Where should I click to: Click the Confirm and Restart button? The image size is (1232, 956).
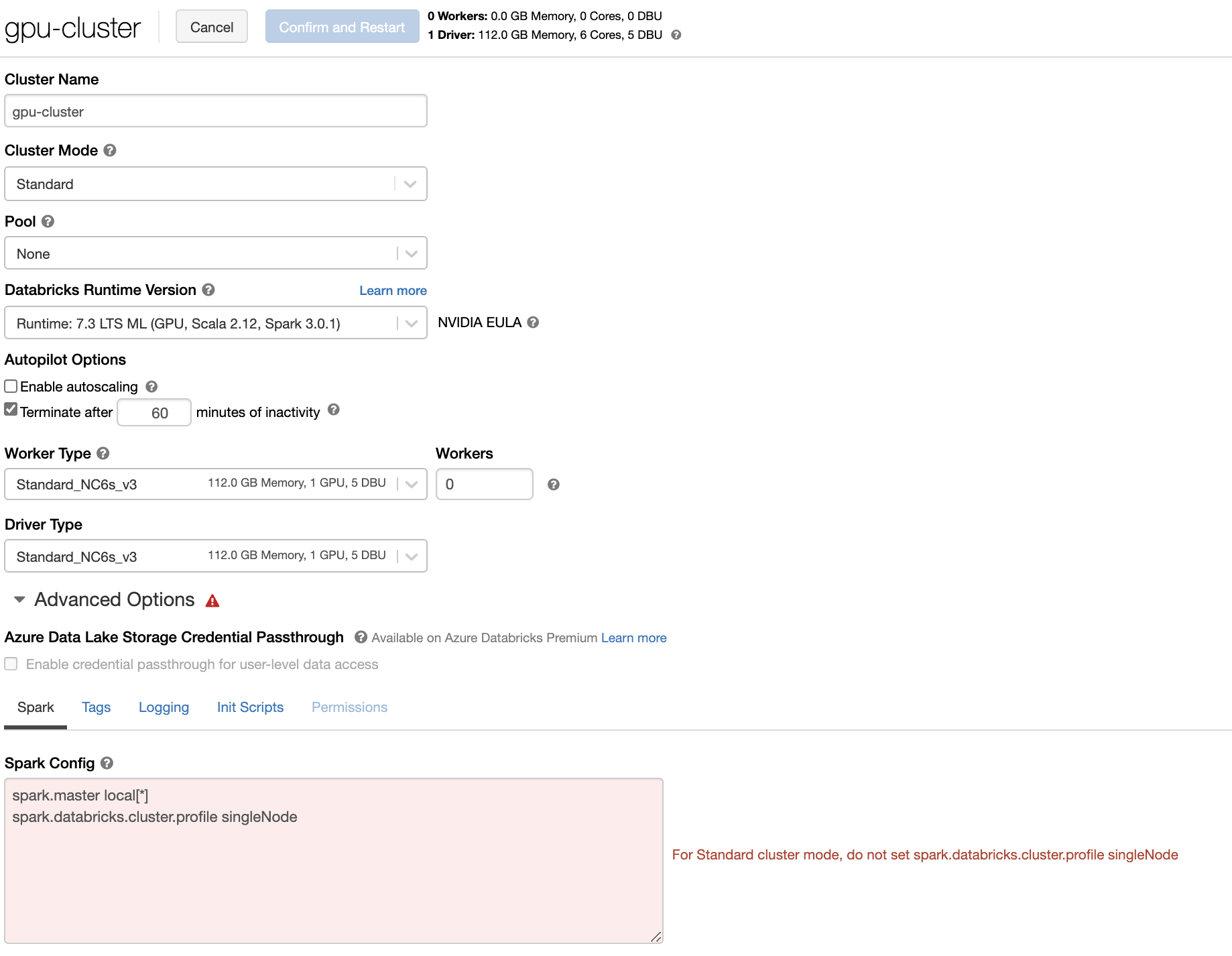pos(342,26)
